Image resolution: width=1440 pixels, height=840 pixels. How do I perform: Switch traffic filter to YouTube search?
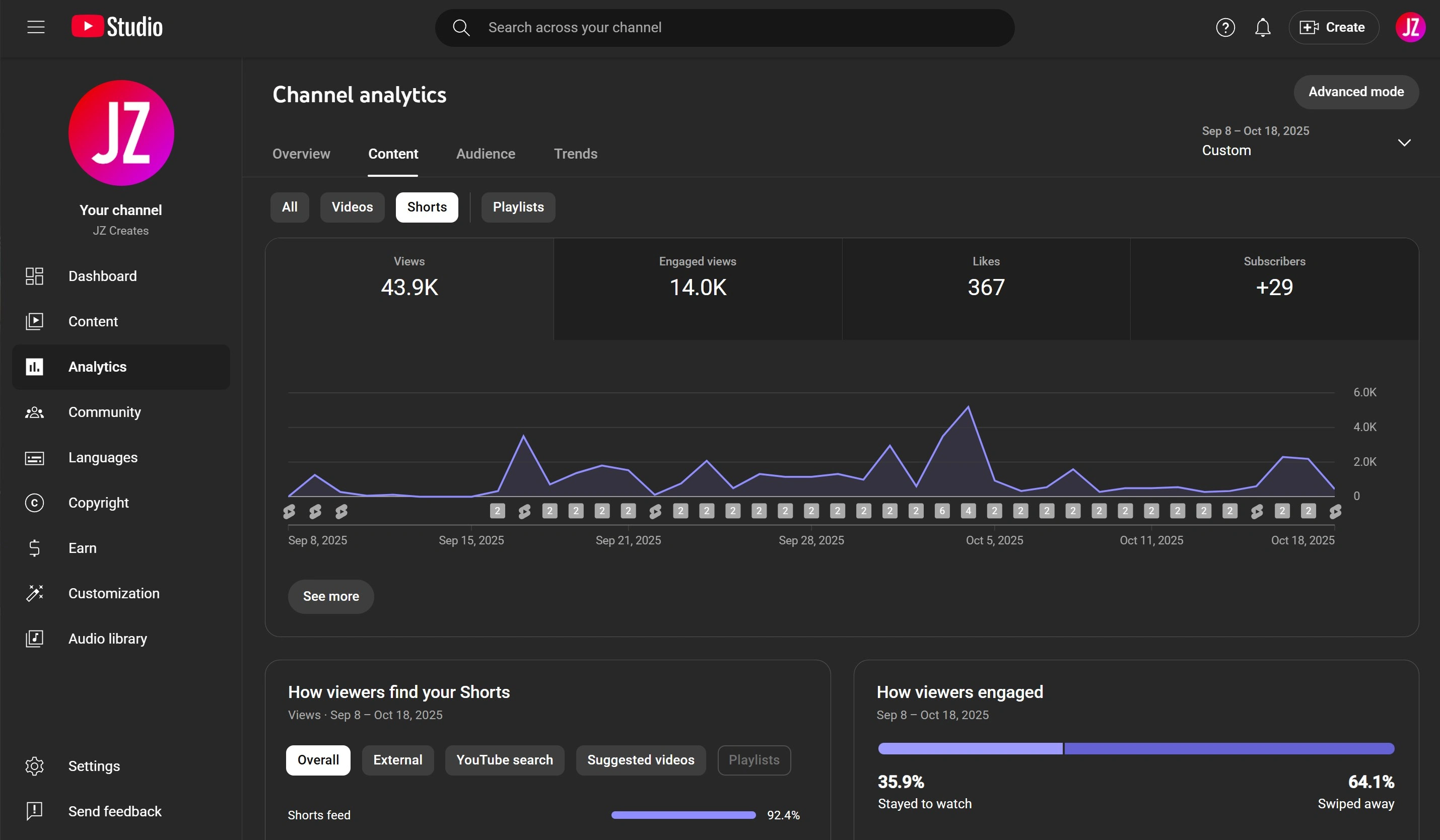coord(504,760)
